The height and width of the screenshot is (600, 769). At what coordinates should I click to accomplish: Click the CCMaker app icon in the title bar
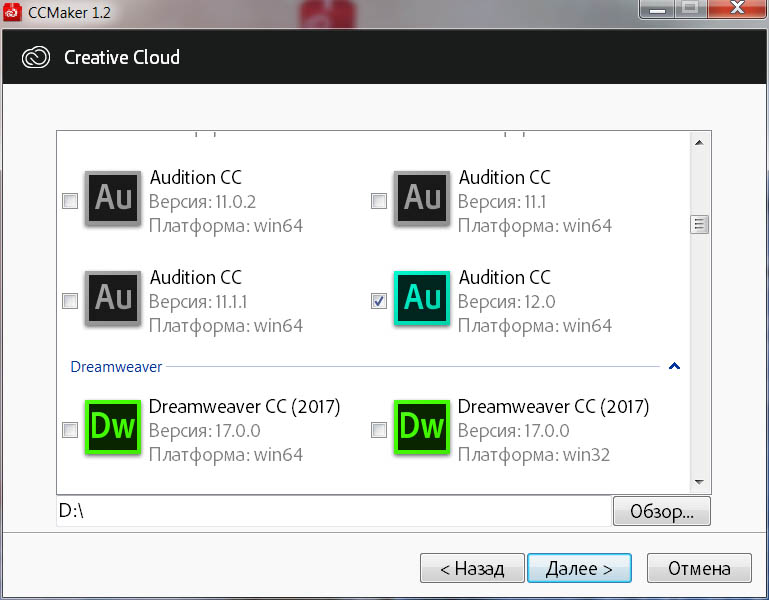point(12,11)
